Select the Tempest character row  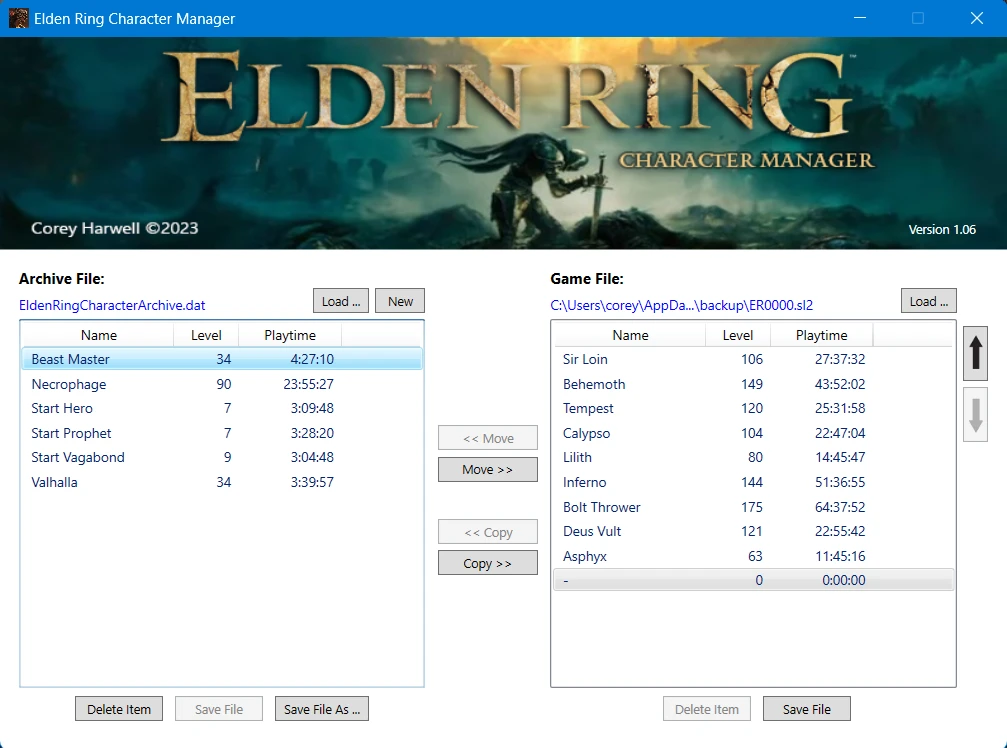753,408
